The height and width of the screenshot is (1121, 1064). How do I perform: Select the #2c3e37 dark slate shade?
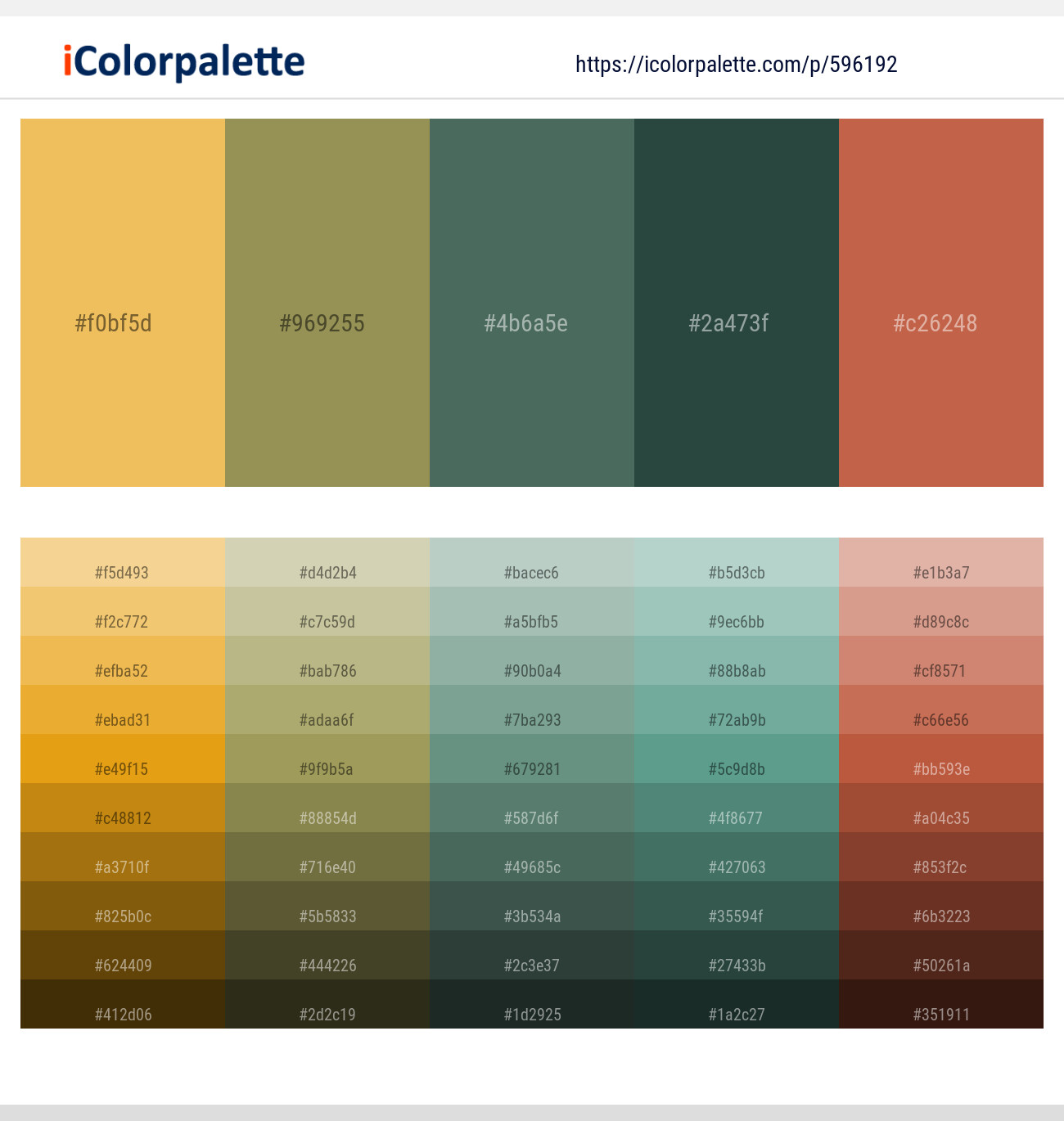pyautogui.click(x=532, y=955)
